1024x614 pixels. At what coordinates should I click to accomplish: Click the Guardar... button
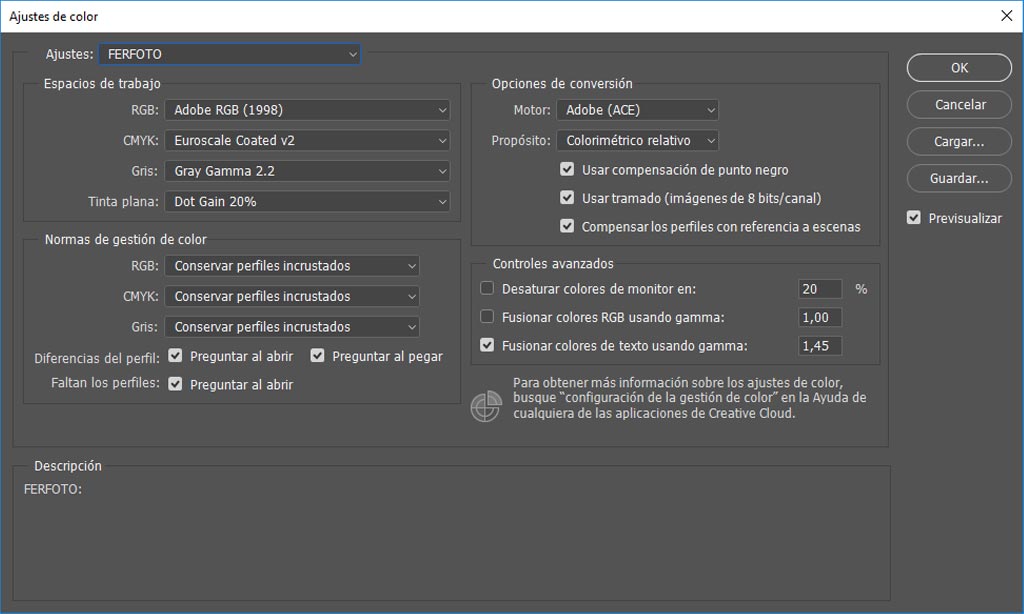click(x=959, y=178)
